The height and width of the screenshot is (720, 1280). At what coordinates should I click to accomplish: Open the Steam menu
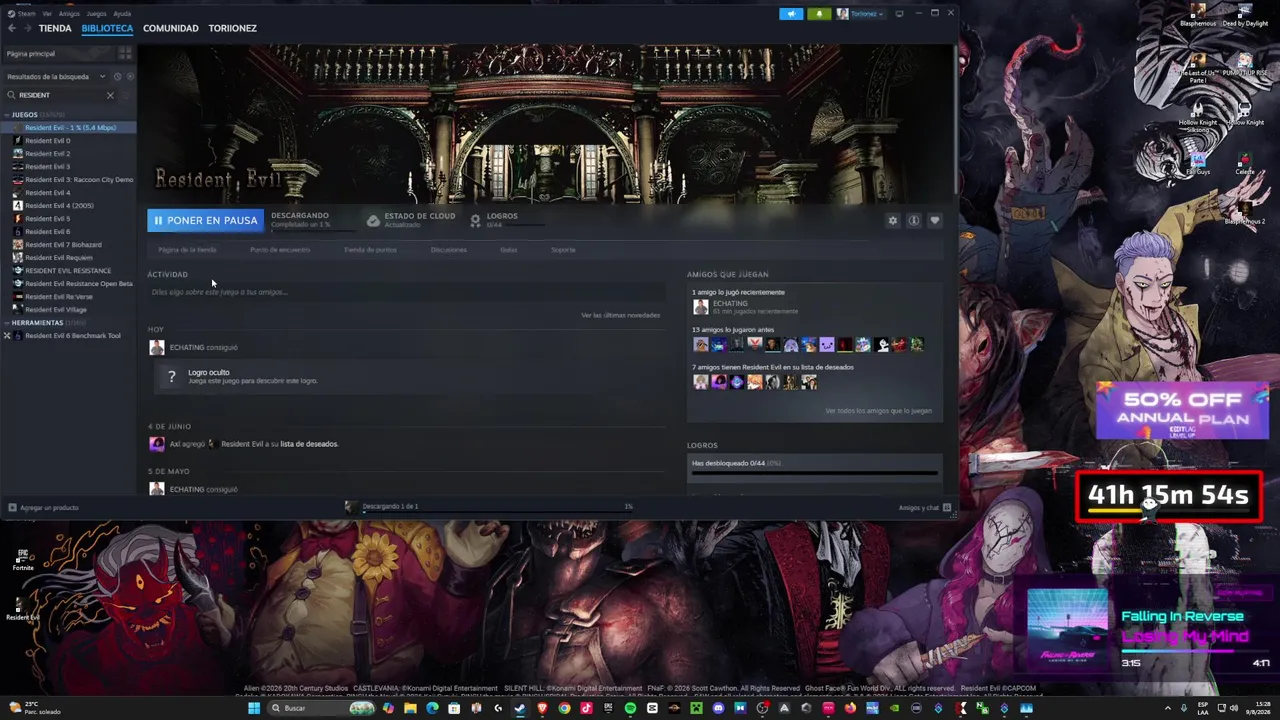pyautogui.click(x=20, y=14)
